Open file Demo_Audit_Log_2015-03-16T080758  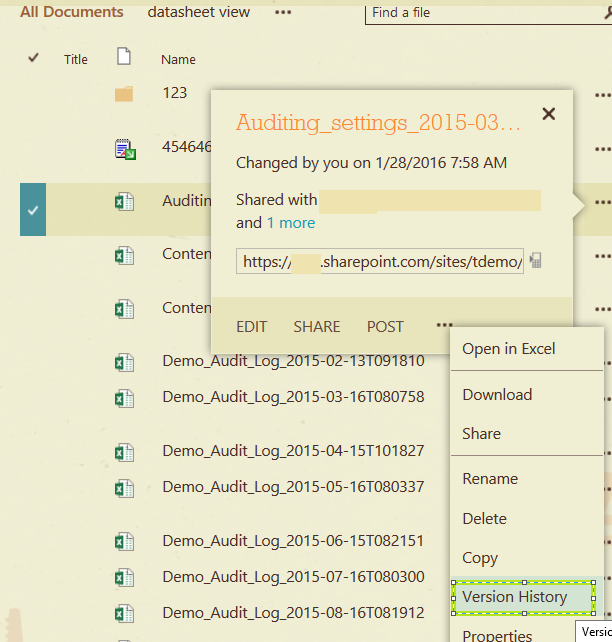(293, 397)
